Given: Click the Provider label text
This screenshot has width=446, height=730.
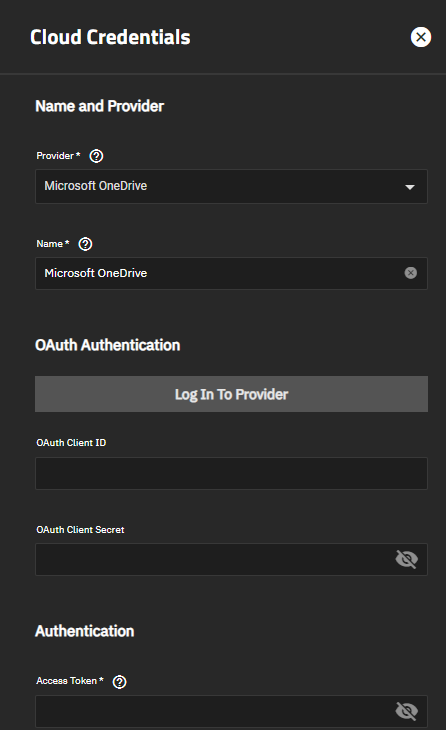Looking at the screenshot, I should click(55, 155).
